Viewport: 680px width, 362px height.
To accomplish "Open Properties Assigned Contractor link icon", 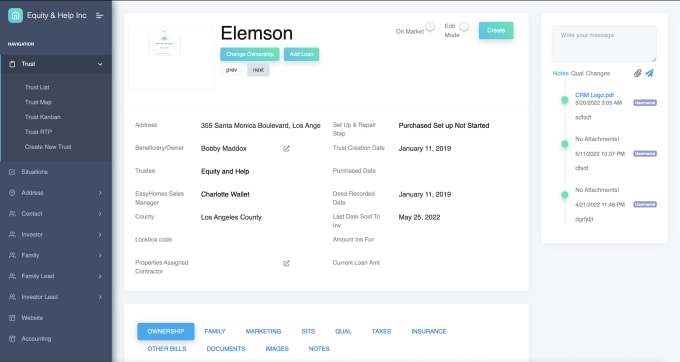I will coord(286,263).
